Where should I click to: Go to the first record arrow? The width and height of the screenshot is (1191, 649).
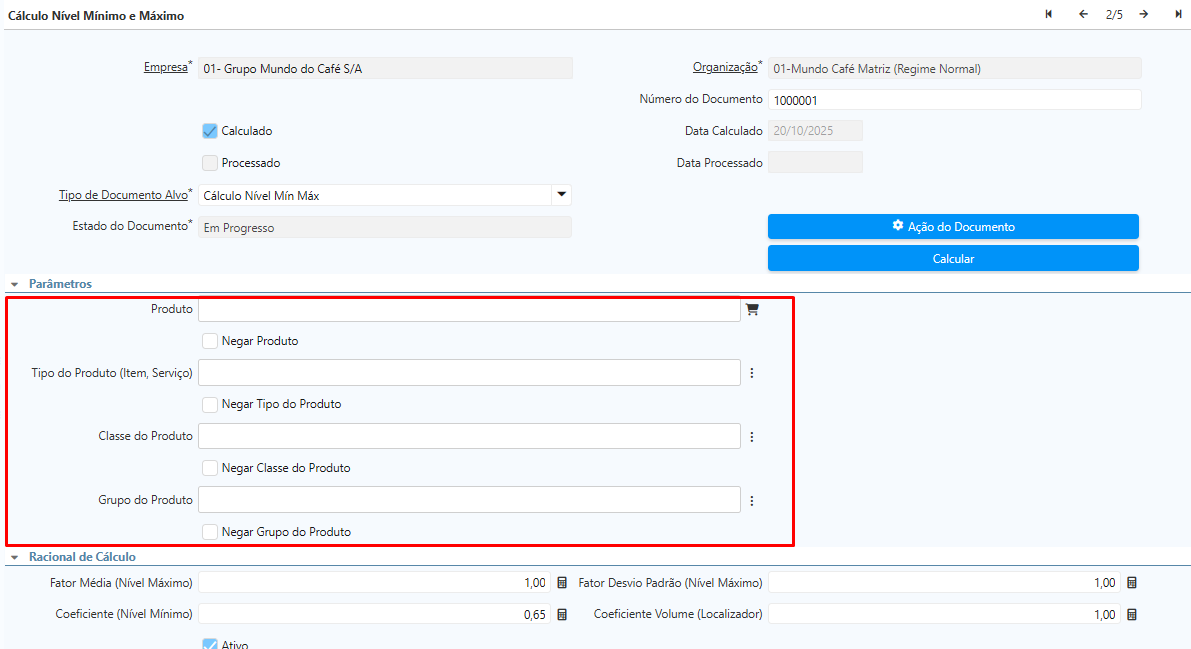(1049, 14)
